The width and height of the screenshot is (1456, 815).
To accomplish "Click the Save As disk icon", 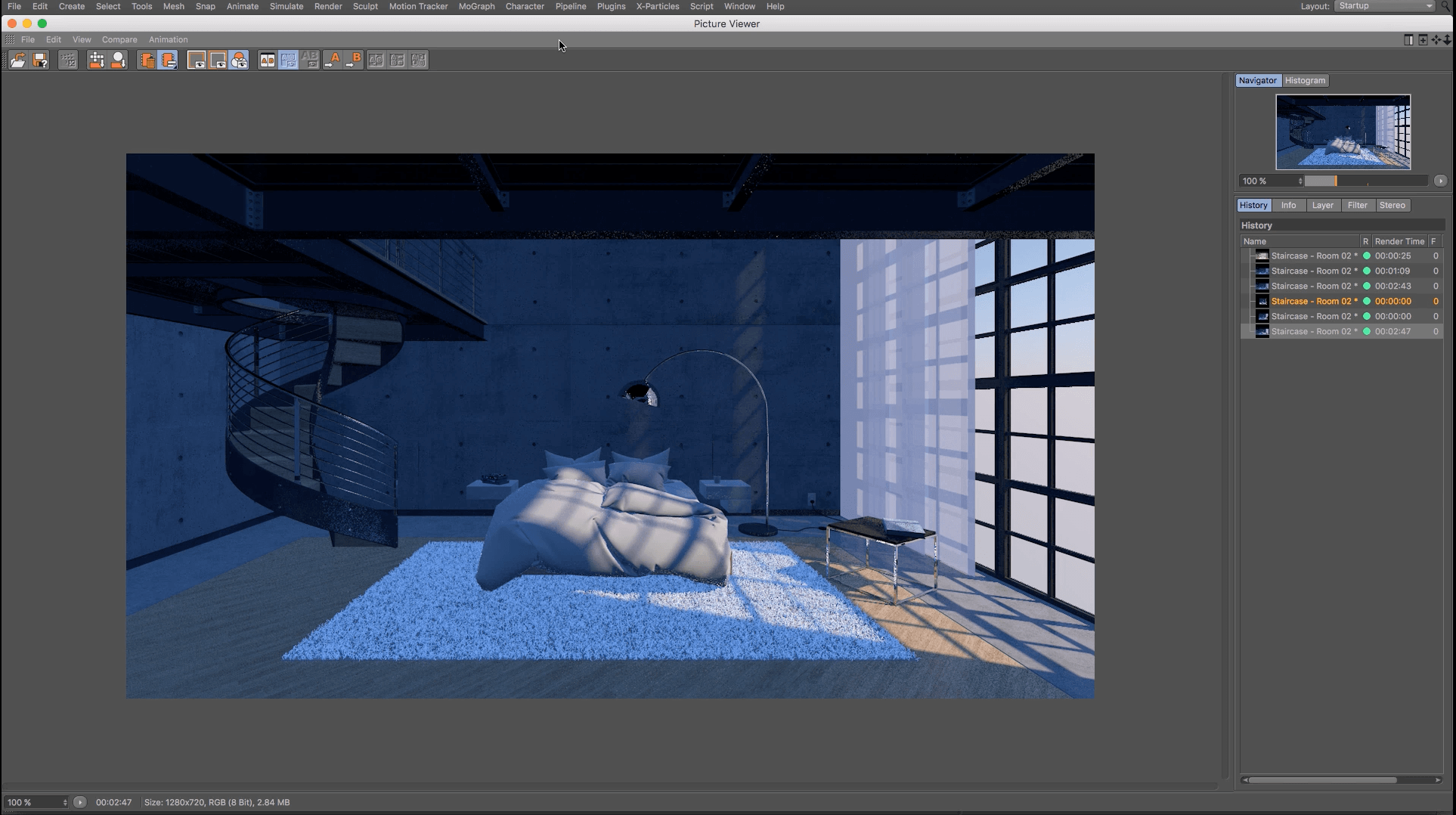I will point(41,60).
